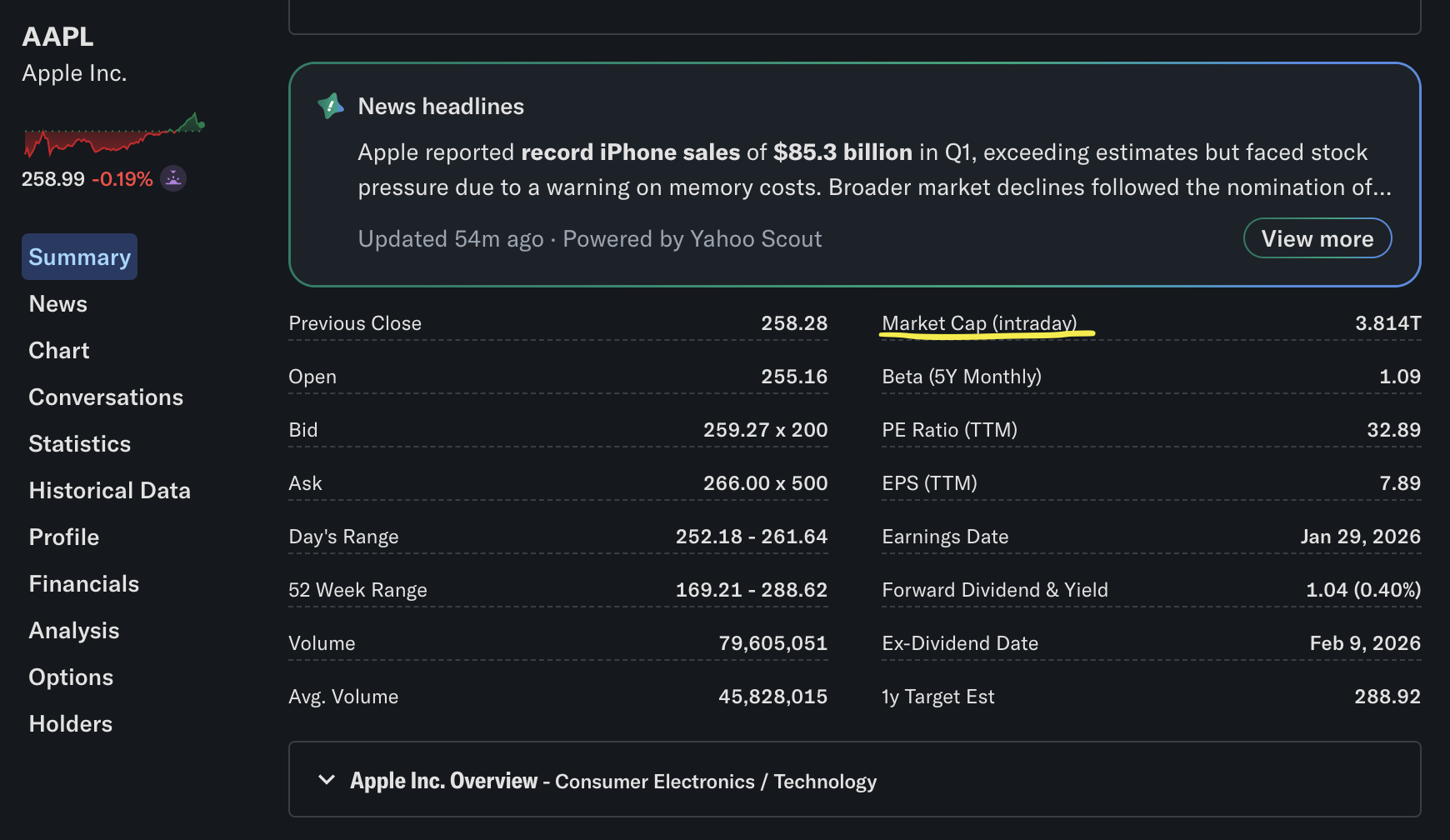Select the Summary tab in sidebar
Screen dimensions: 1450x840
tap(79, 257)
